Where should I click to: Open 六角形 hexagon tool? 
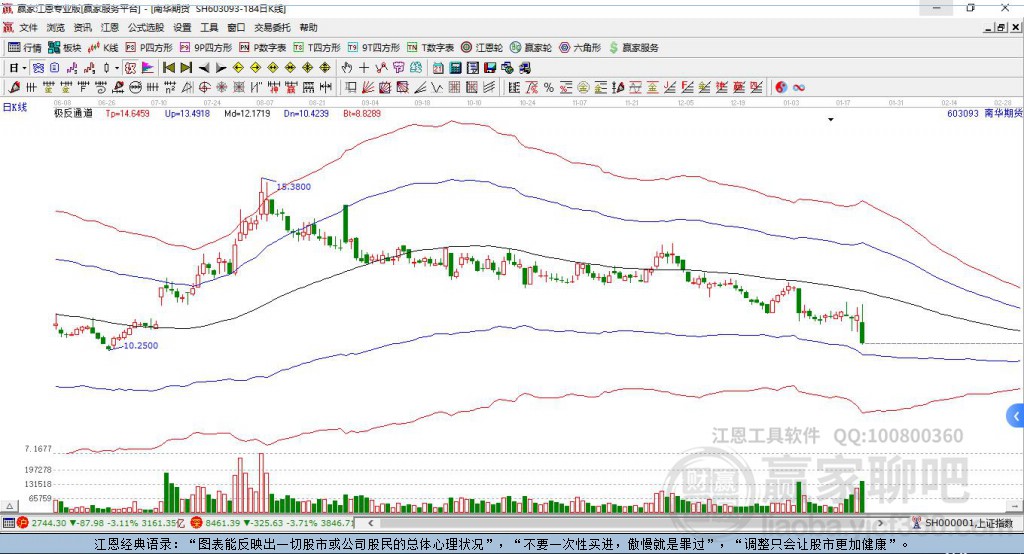580,48
